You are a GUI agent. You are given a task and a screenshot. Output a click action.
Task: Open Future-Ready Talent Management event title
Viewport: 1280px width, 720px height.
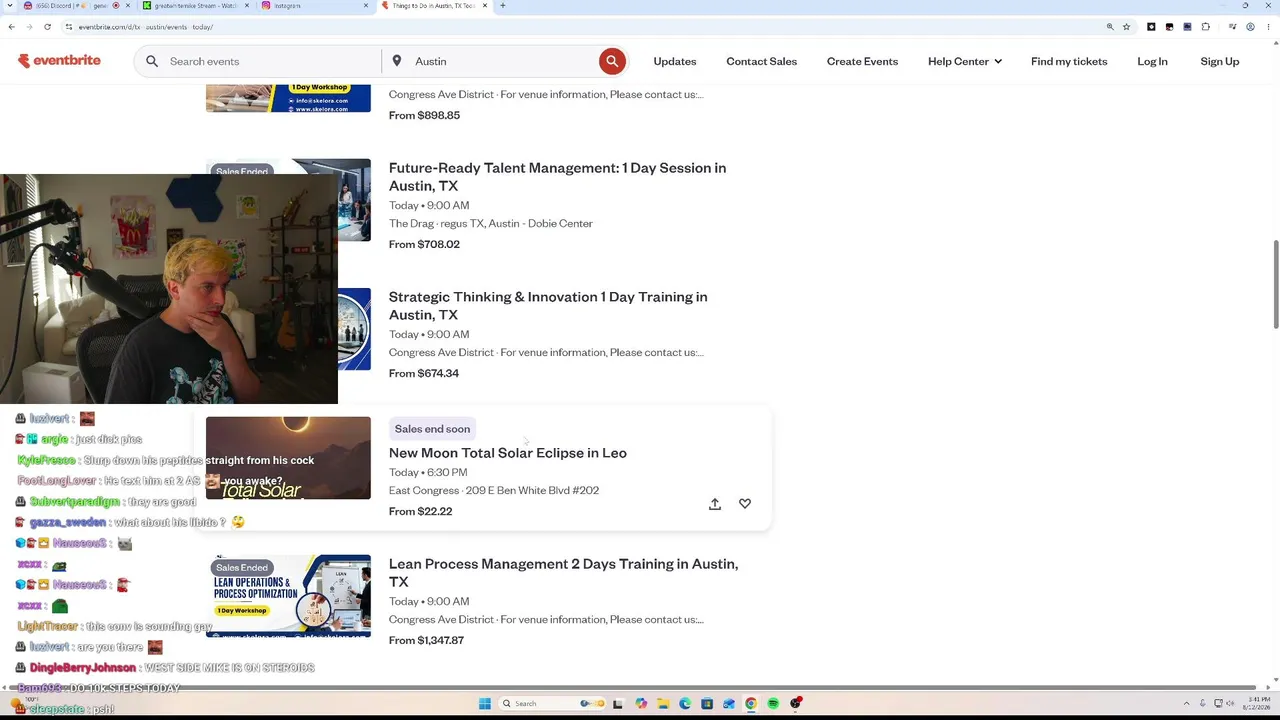557,176
